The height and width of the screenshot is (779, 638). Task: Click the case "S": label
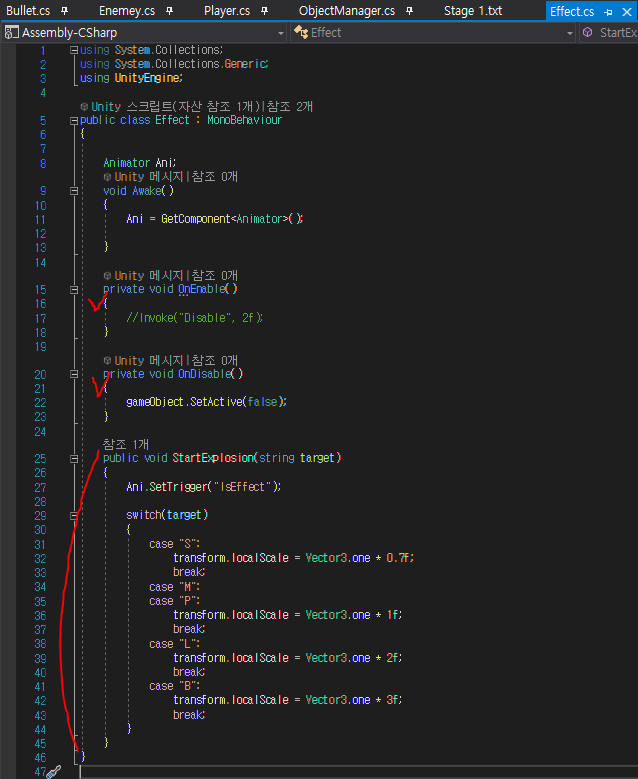point(174,544)
